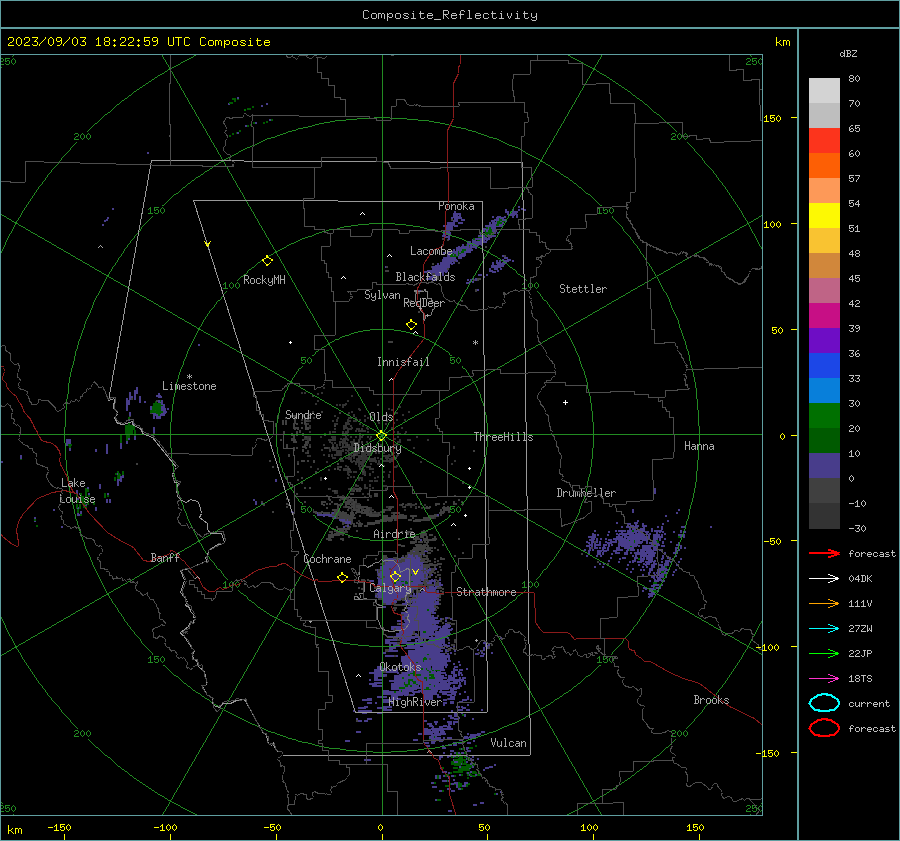900x841 pixels.
Task: Click the magenta 18TS arrow icon
Action: click(x=824, y=679)
